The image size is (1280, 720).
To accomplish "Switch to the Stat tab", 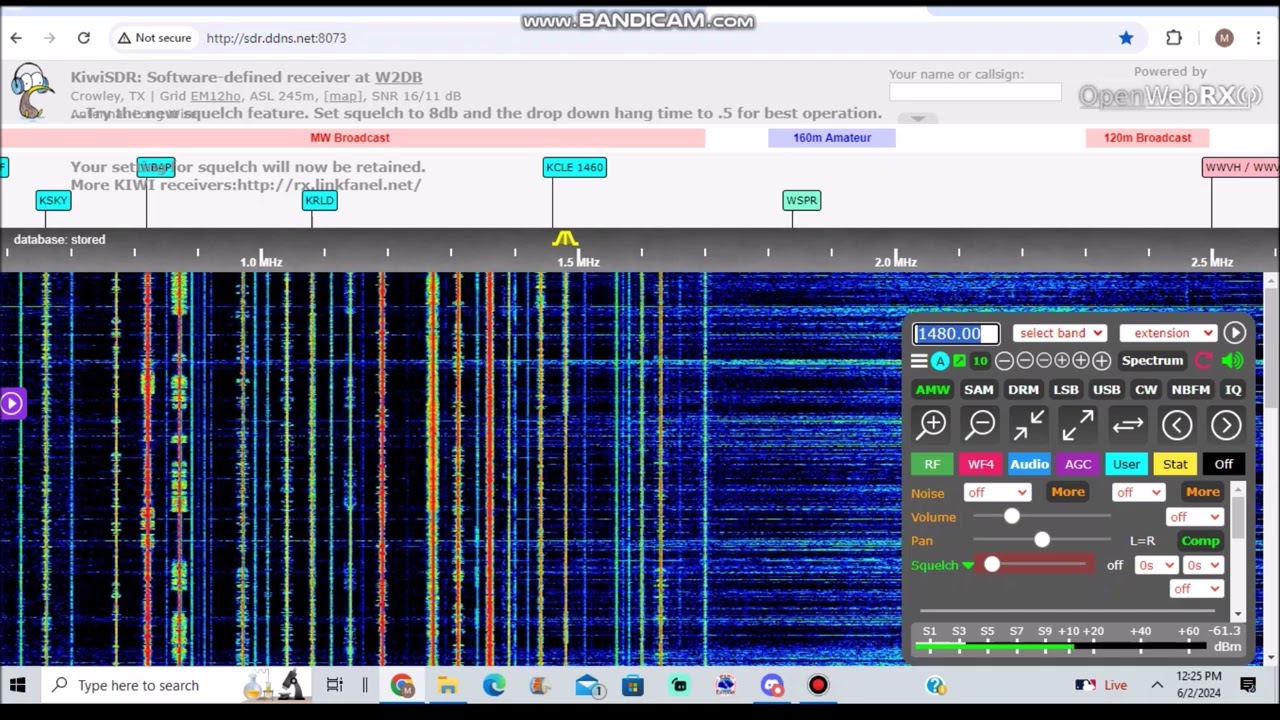I will click(x=1175, y=464).
